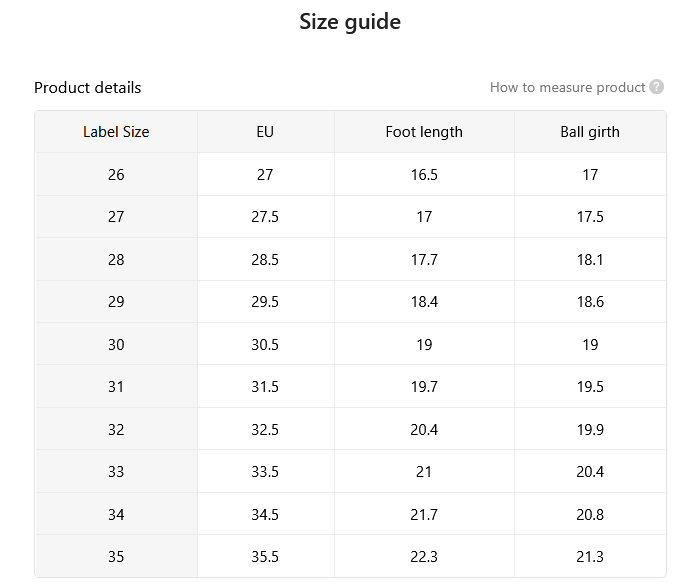
Task: Open the How to measure product link
Action: point(567,87)
